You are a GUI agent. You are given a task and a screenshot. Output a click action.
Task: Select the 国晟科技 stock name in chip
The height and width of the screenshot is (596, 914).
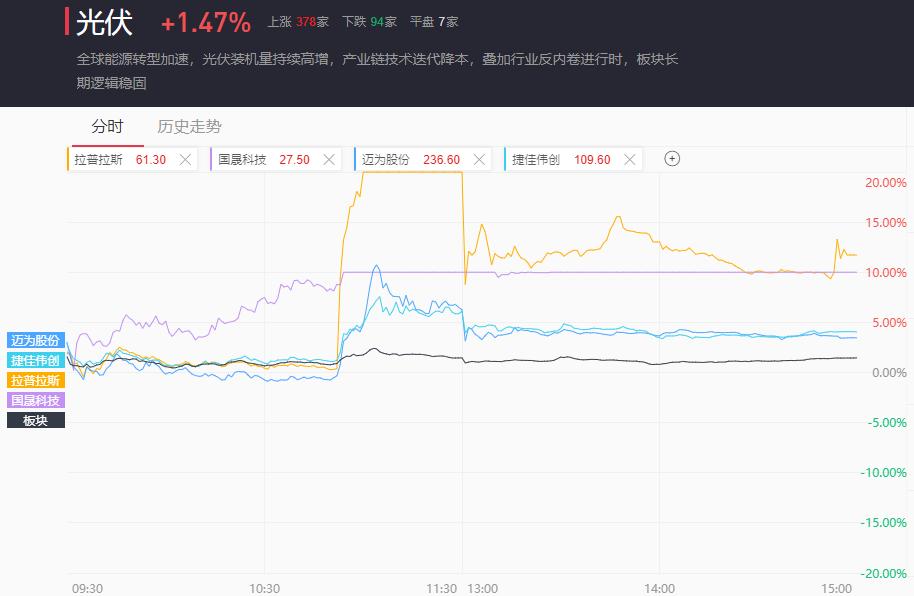pyautogui.click(x=242, y=159)
